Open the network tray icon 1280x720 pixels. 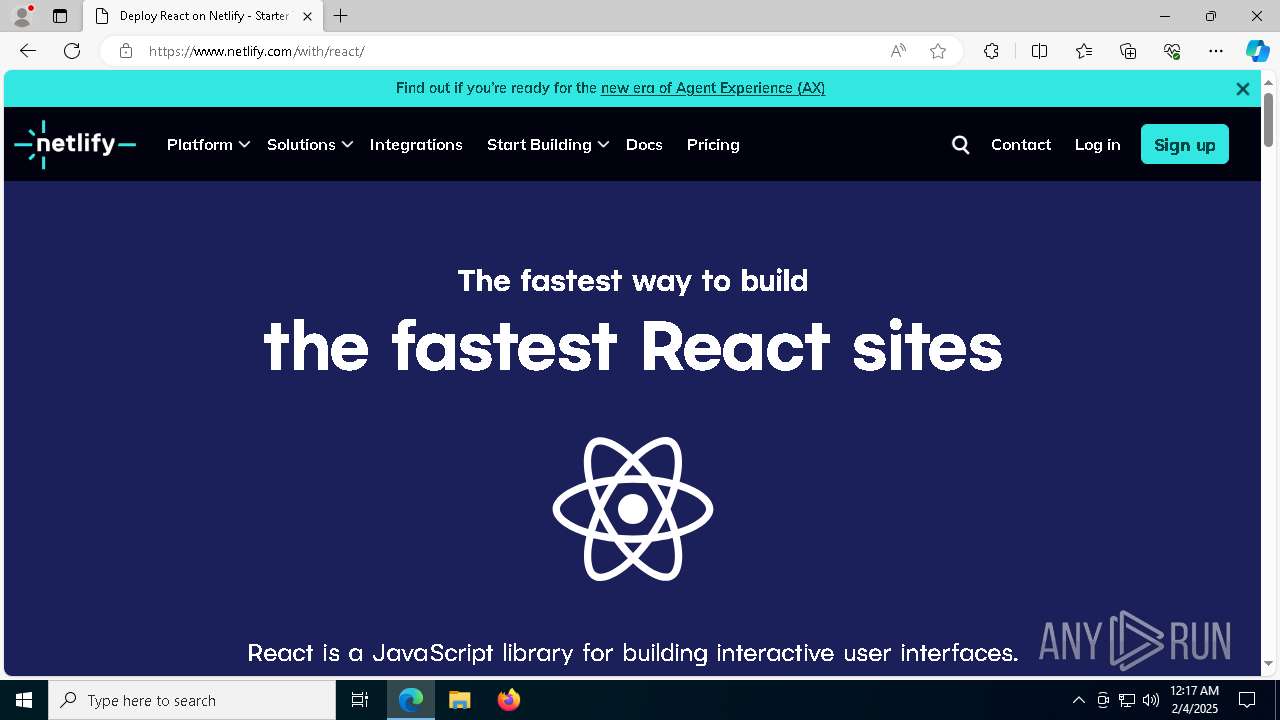coord(1127,700)
